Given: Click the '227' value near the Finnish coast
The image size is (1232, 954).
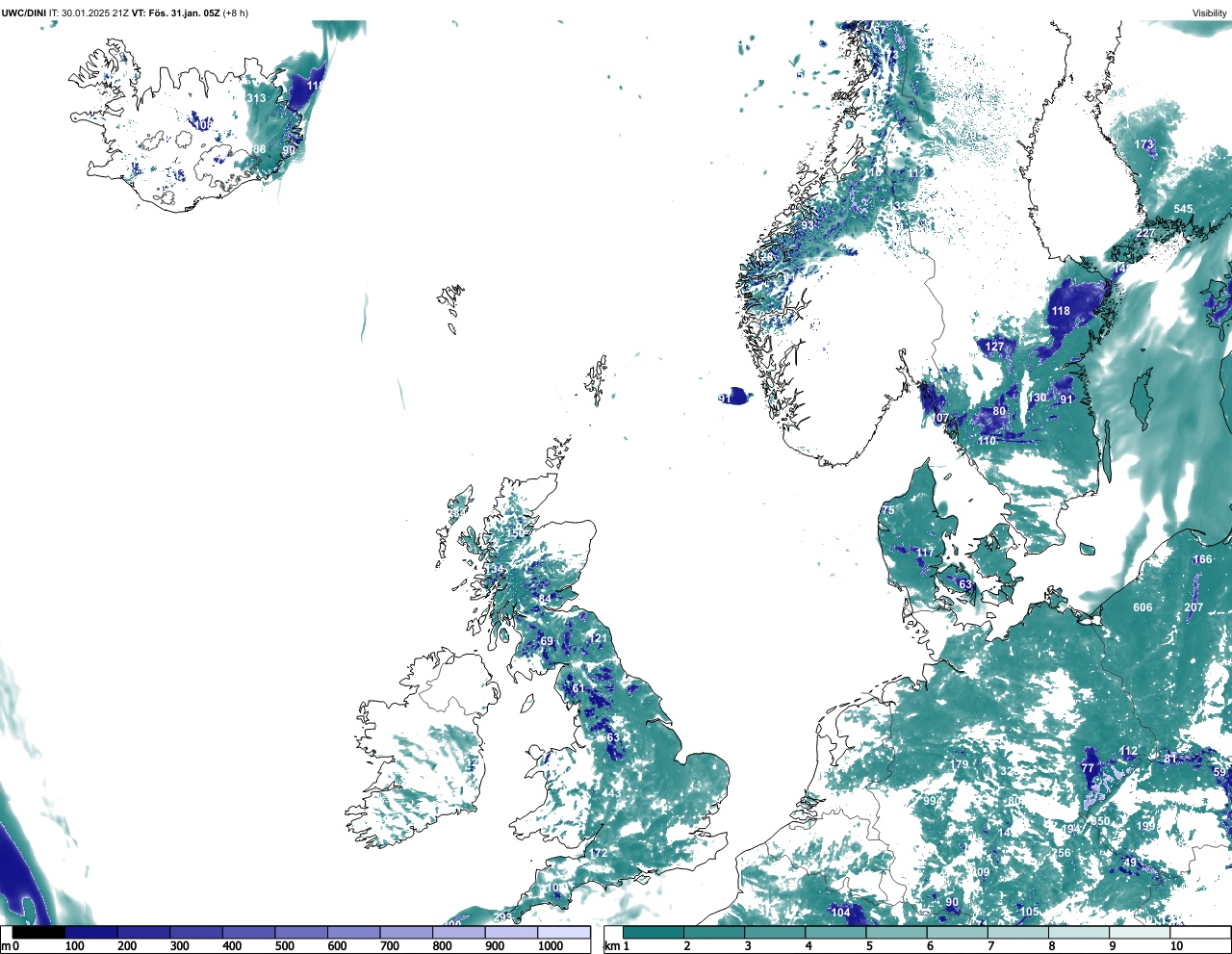Looking at the screenshot, I should [x=1145, y=234].
